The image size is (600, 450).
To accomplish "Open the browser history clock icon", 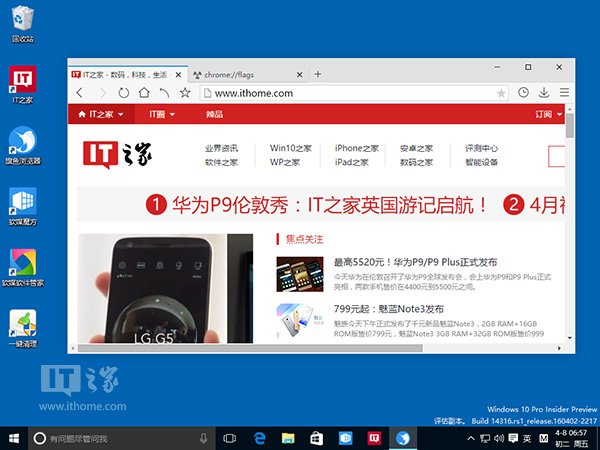I will 523,93.
